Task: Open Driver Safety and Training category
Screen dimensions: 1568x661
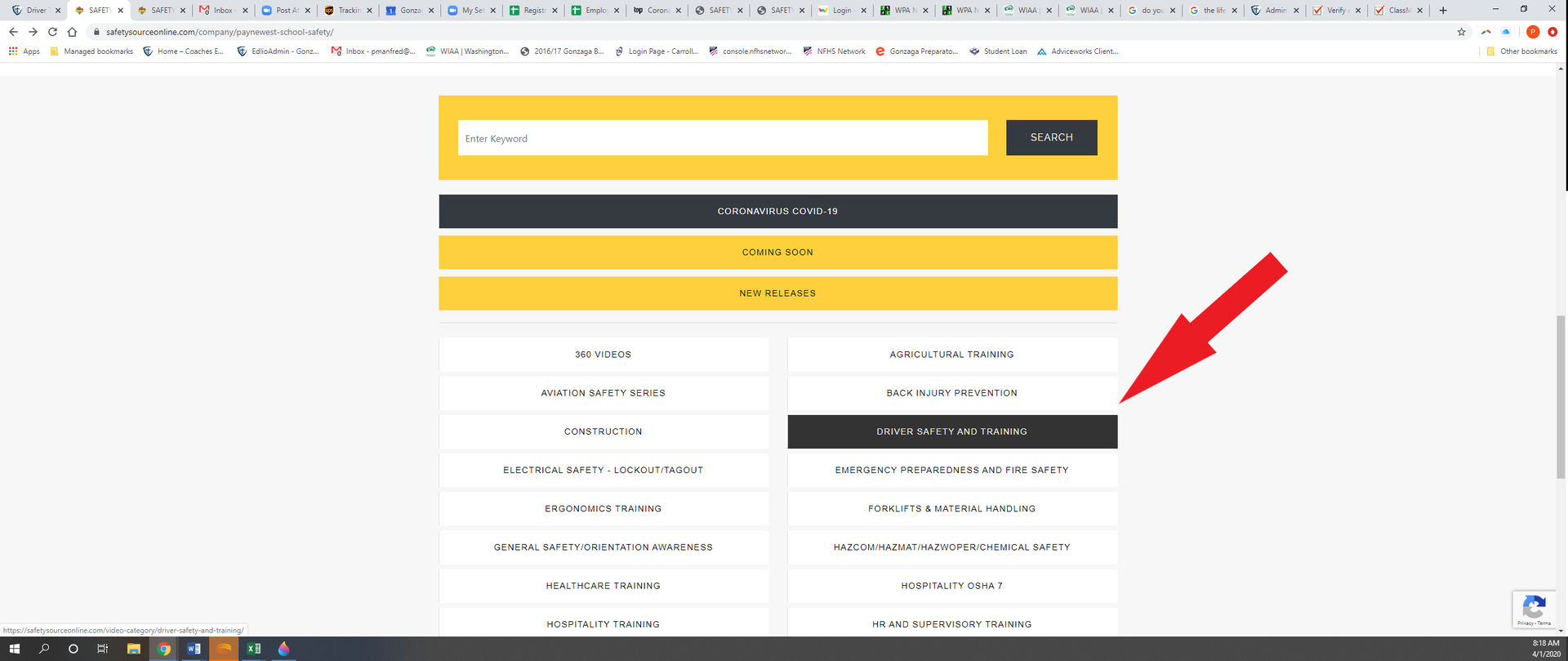Action: pyautogui.click(x=951, y=431)
